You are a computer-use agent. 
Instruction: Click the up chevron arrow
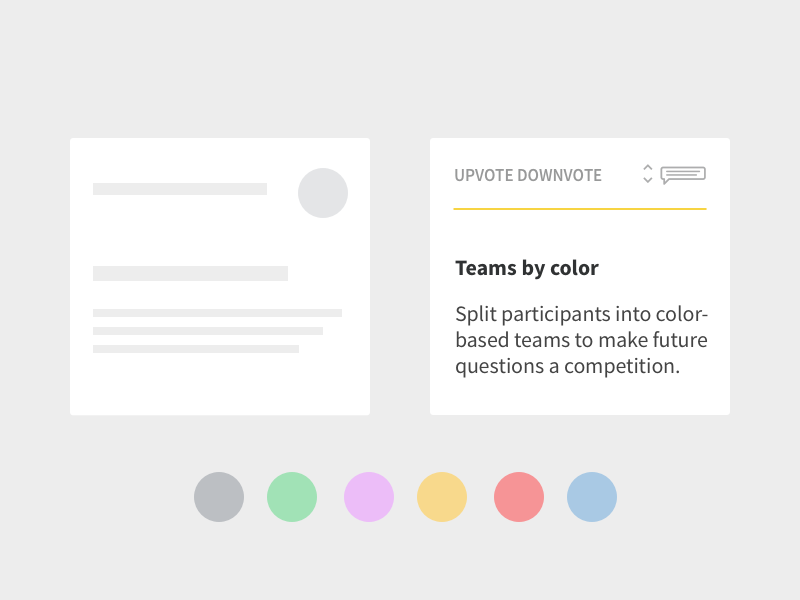tap(648, 167)
